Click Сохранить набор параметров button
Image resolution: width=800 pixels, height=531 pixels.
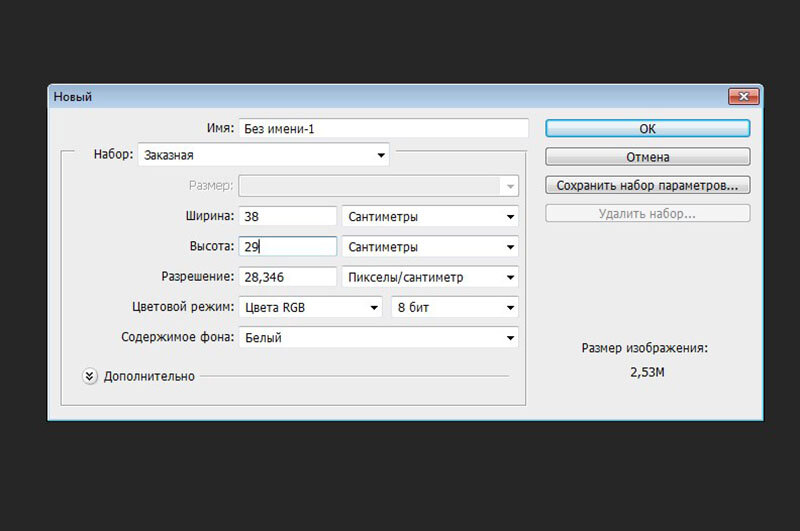(x=647, y=185)
